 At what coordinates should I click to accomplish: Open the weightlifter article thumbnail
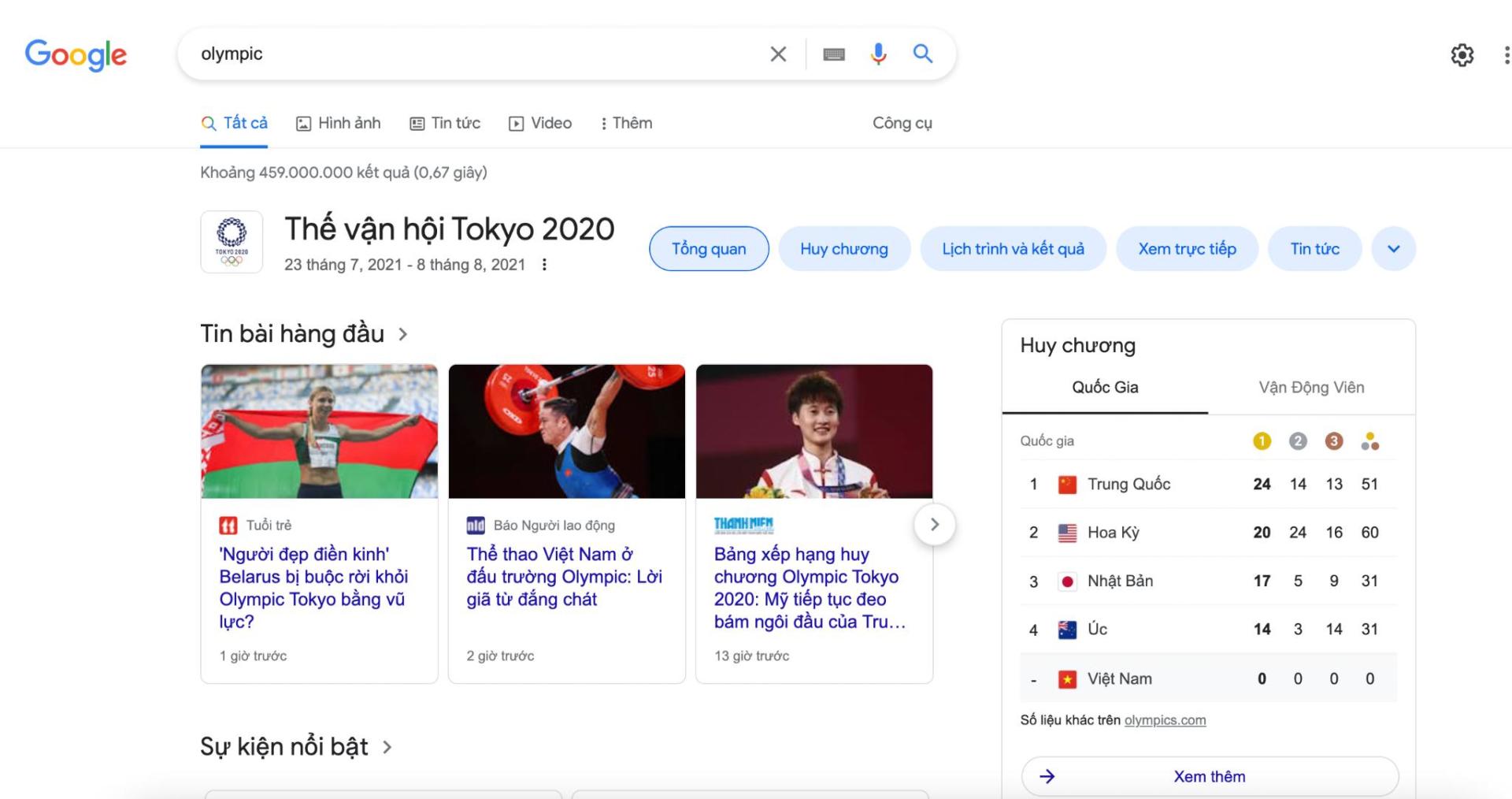567,431
